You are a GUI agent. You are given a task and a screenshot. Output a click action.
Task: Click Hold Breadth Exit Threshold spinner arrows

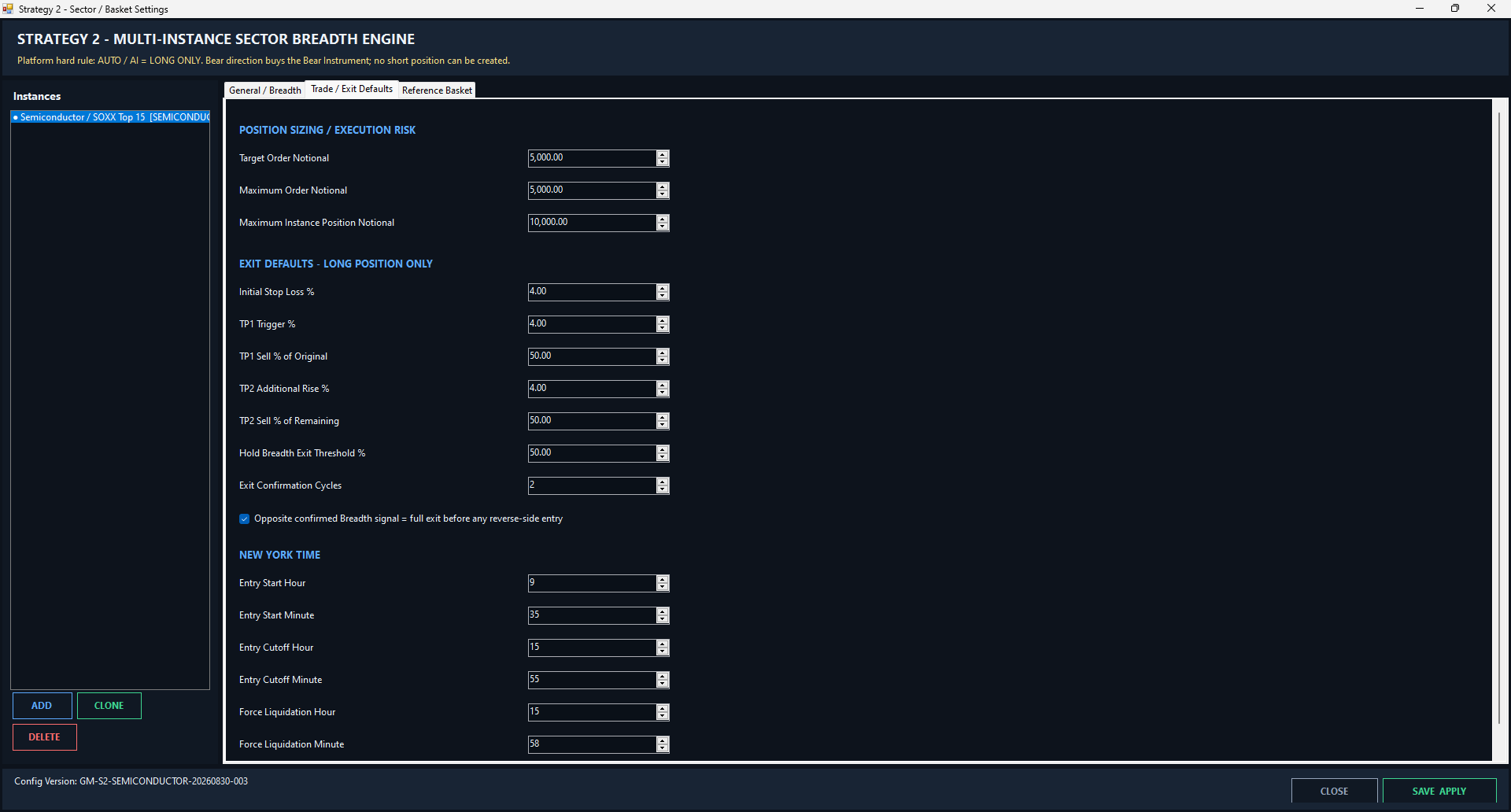point(663,453)
